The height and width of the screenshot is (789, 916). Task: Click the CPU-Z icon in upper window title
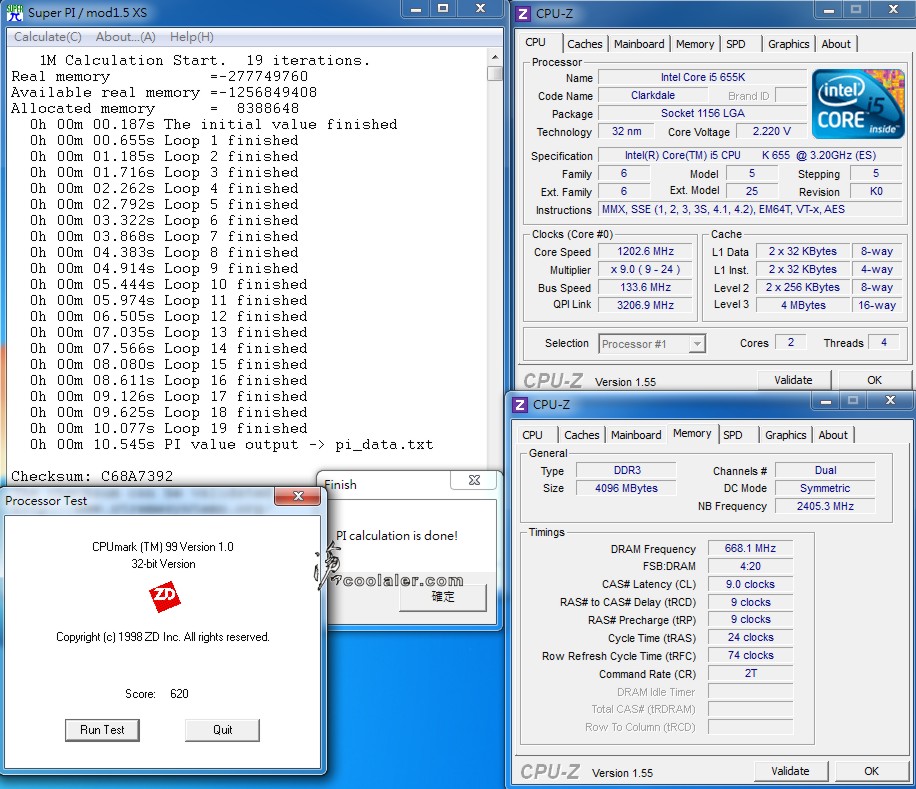pyautogui.click(x=523, y=13)
